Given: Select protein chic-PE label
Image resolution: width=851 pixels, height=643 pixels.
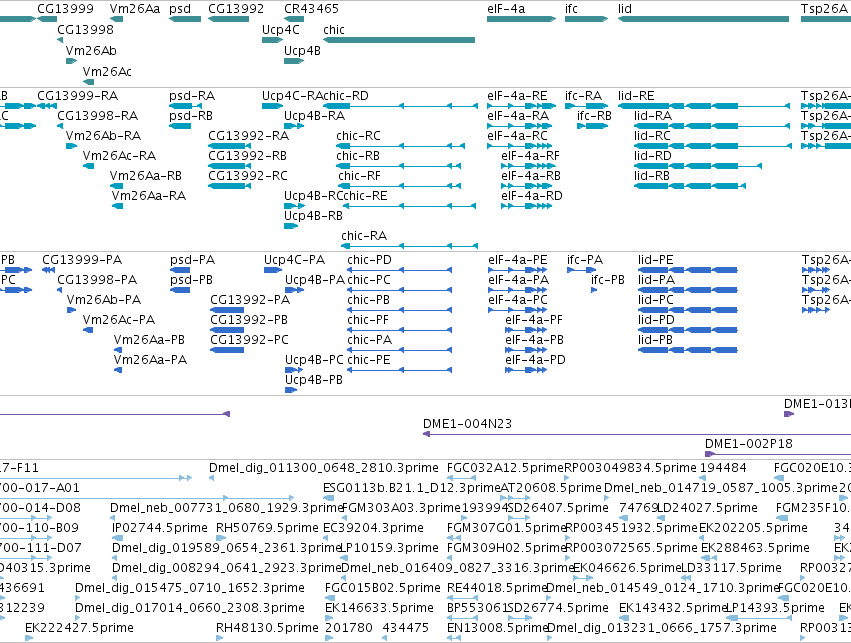Looking at the screenshot, I should coord(369,360).
